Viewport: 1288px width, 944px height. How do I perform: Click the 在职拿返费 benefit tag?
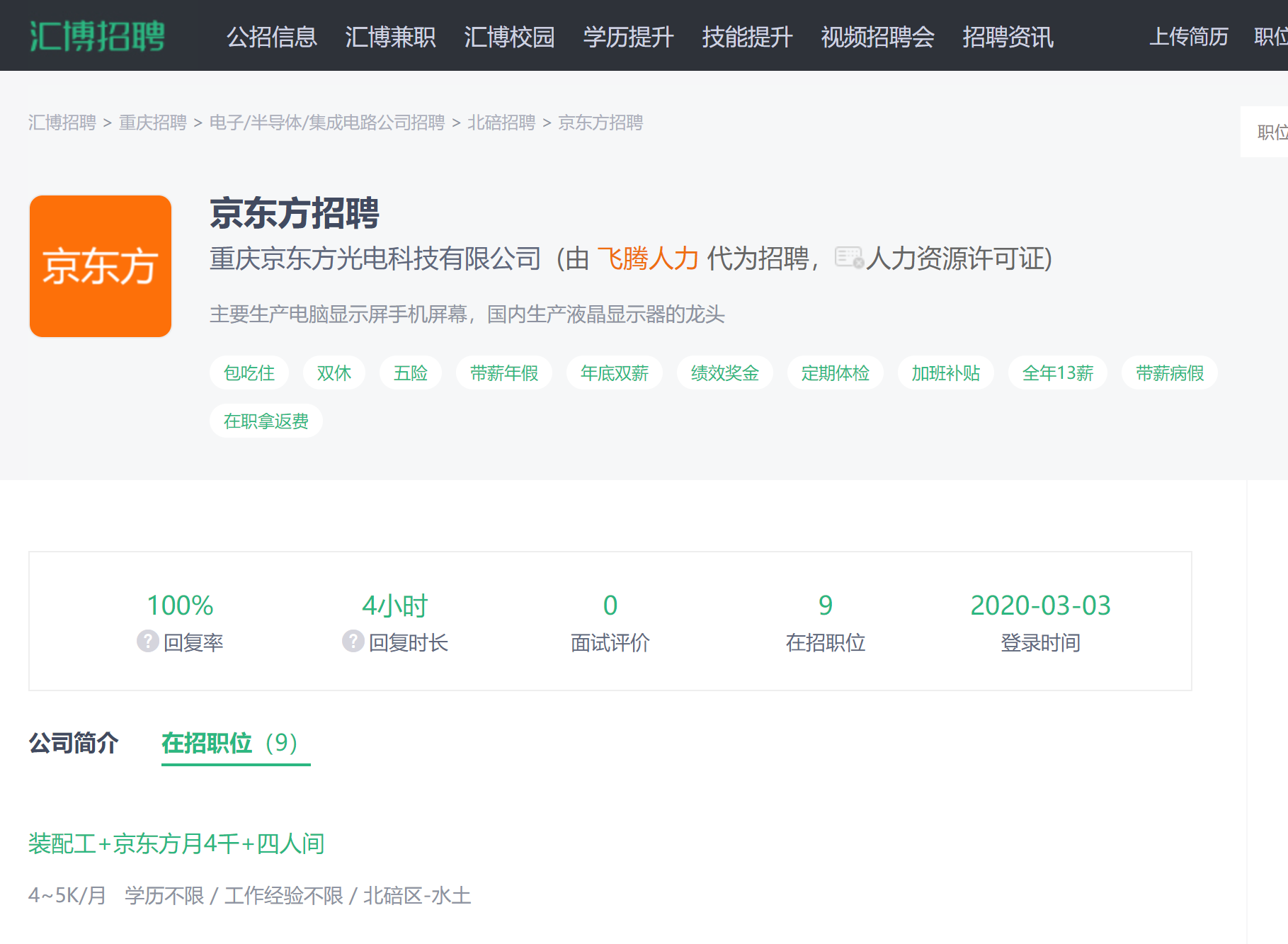tap(266, 421)
